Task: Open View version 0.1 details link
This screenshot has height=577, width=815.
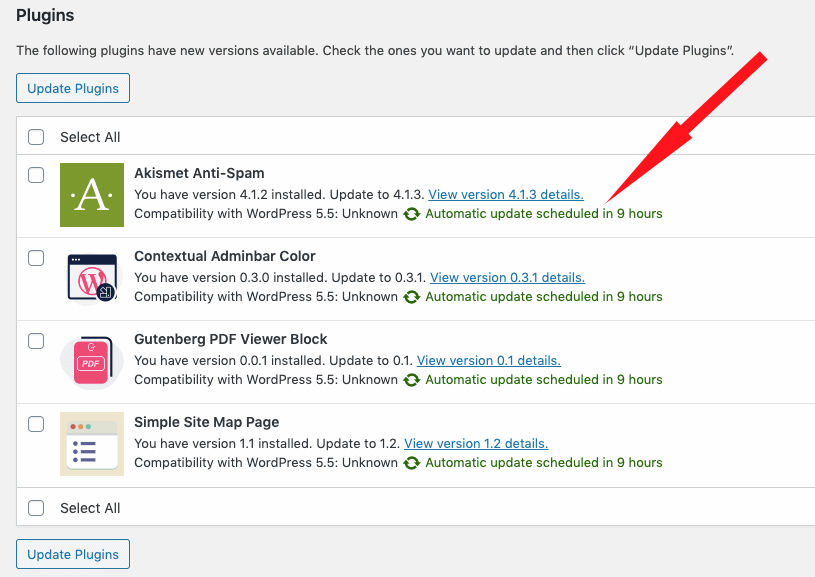Action: tap(489, 361)
